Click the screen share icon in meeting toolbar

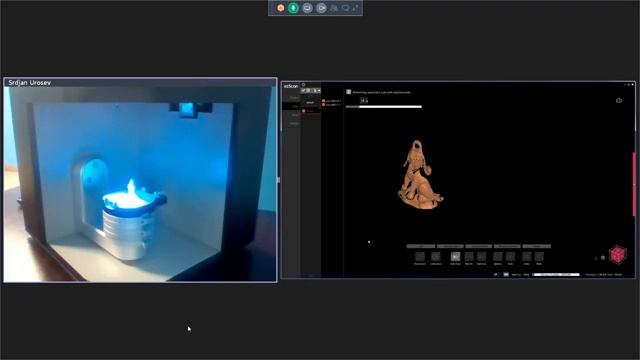pos(307,8)
